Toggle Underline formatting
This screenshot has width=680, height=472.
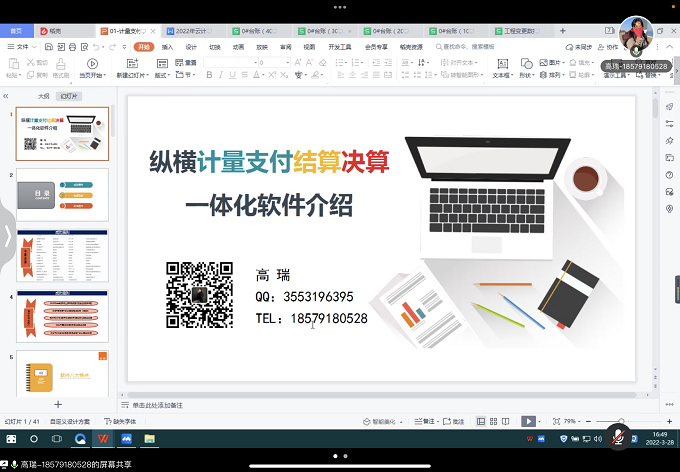click(232, 75)
